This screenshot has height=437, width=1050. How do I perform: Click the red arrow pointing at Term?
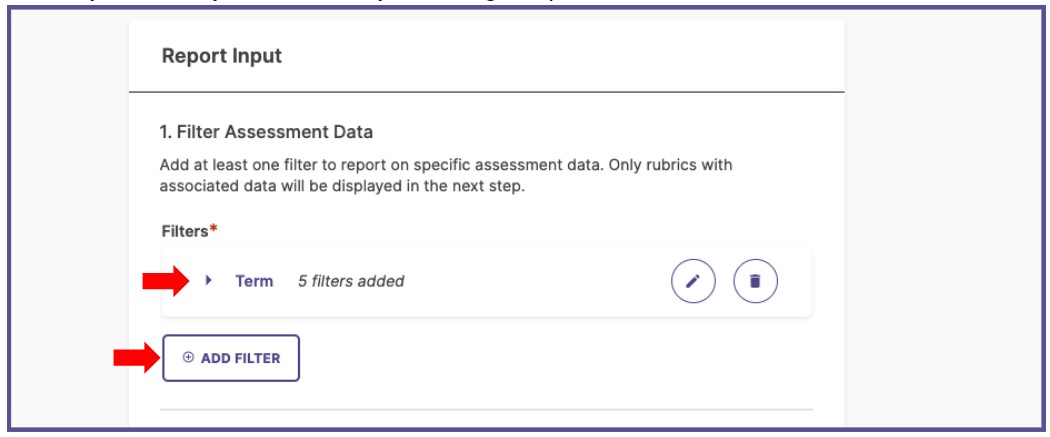pos(167,280)
